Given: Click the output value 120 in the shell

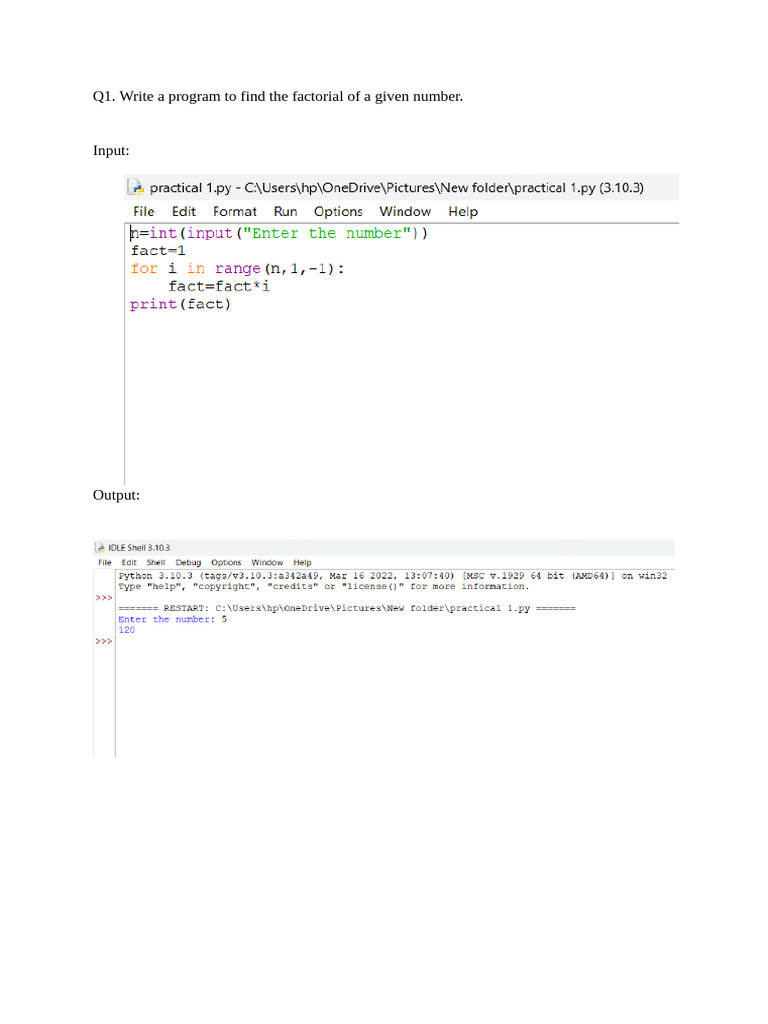Looking at the screenshot, I should tap(127, 630).
